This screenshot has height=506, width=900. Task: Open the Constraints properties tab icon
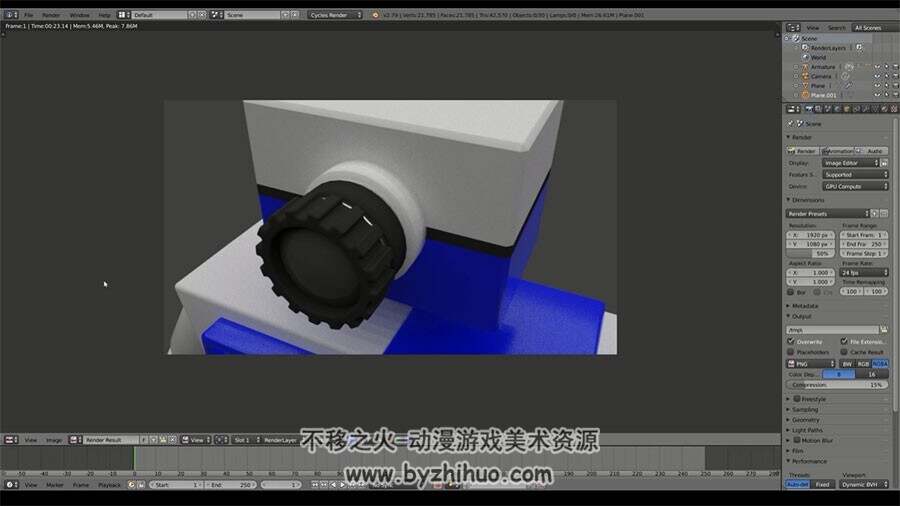[856, 109]
